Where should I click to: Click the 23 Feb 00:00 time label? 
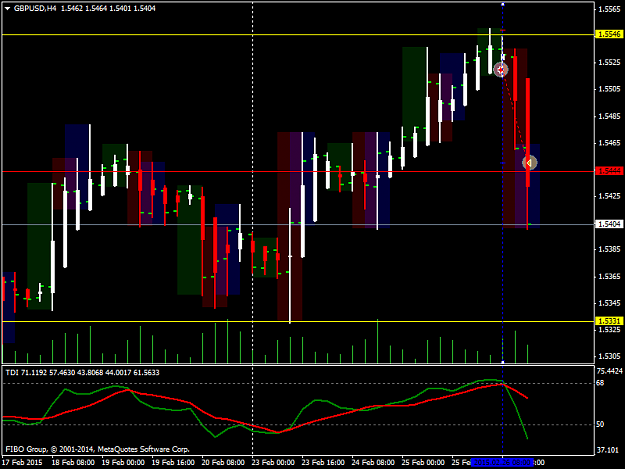273,463
